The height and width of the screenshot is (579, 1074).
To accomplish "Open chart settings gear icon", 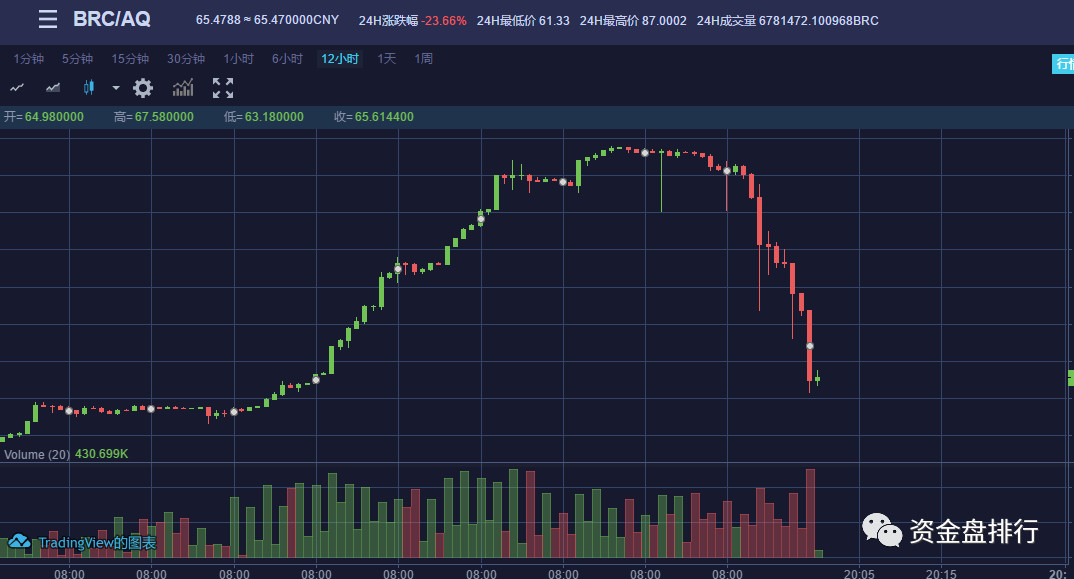I will [143, 88].
